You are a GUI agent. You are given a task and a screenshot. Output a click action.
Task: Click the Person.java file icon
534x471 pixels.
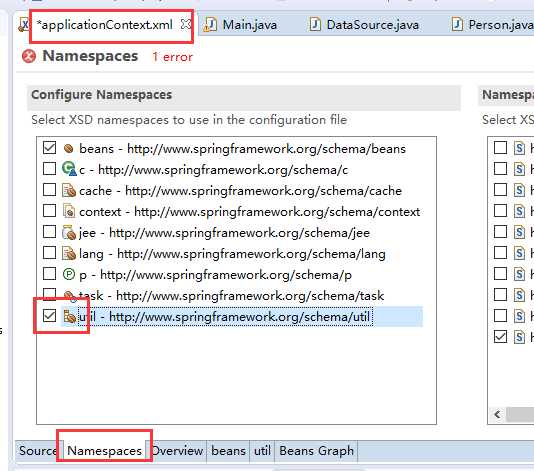457,25
